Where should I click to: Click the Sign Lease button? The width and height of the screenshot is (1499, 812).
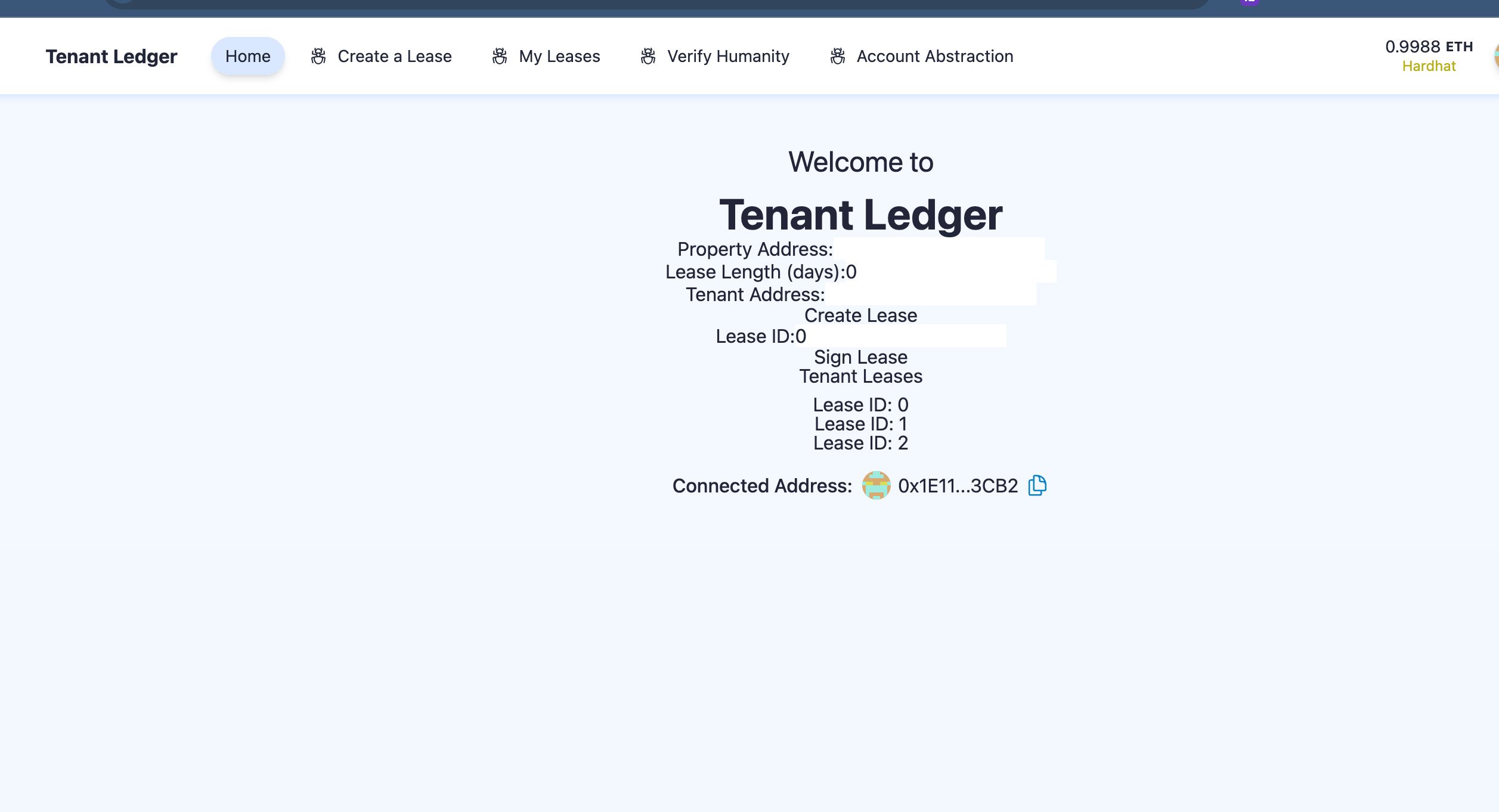tap(861, 357)
